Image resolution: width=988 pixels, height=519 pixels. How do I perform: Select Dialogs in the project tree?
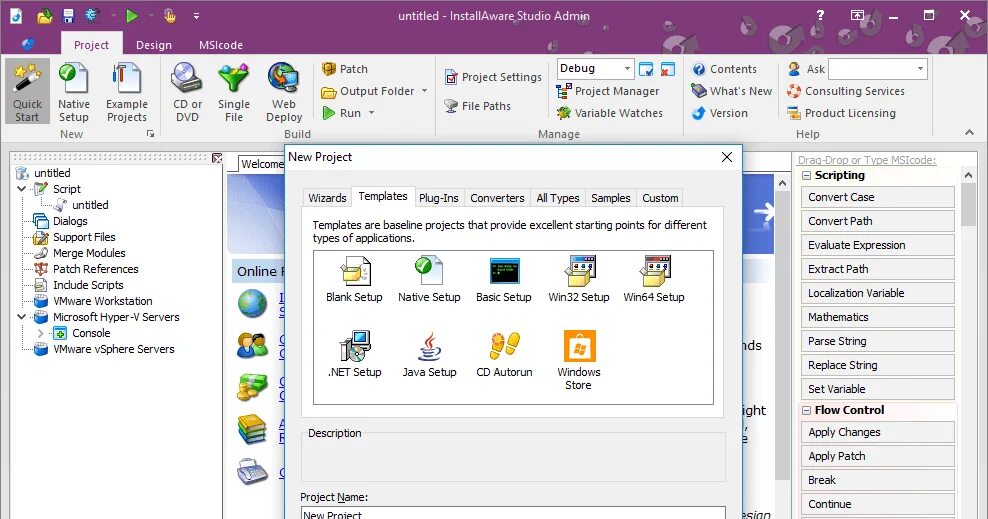point(70,221)
